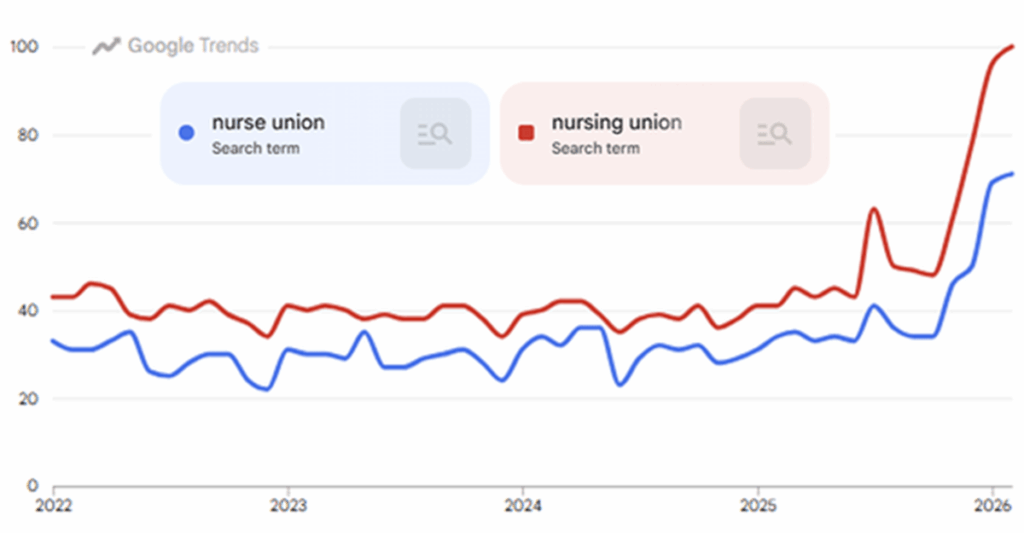Screen dimensions: 1024x533
Task: Click the 2024 label on the time axis
Action: (522, 503)
